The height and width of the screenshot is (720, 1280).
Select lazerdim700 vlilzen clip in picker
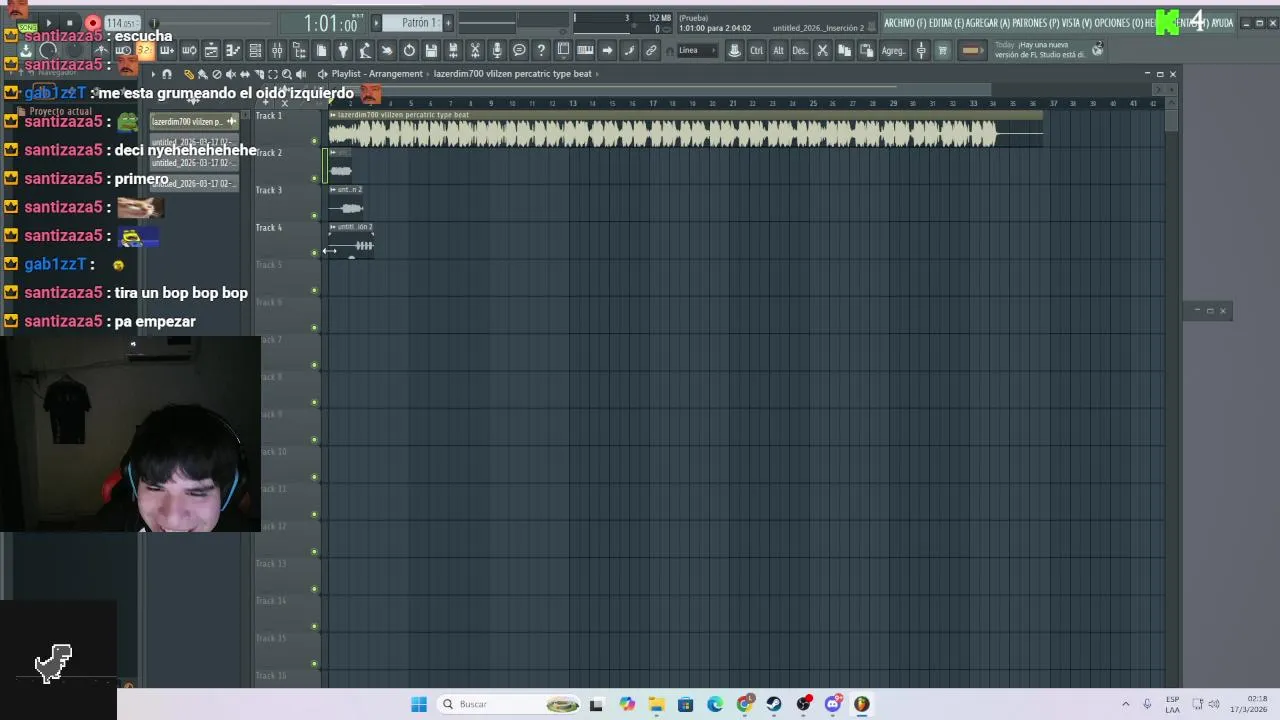click(194, 121)
